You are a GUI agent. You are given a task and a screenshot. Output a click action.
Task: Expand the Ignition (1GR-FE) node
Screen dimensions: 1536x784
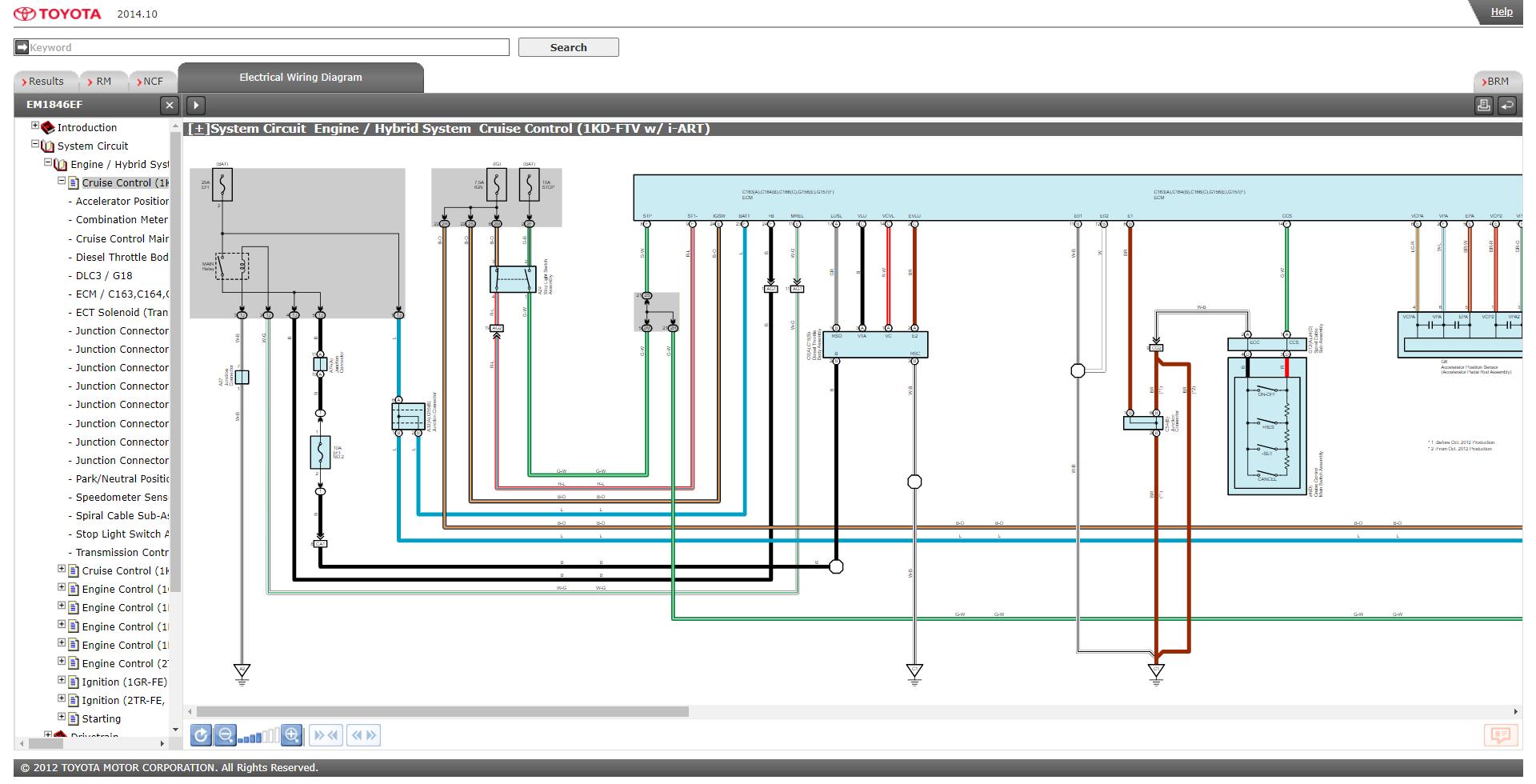pos(62,680)
